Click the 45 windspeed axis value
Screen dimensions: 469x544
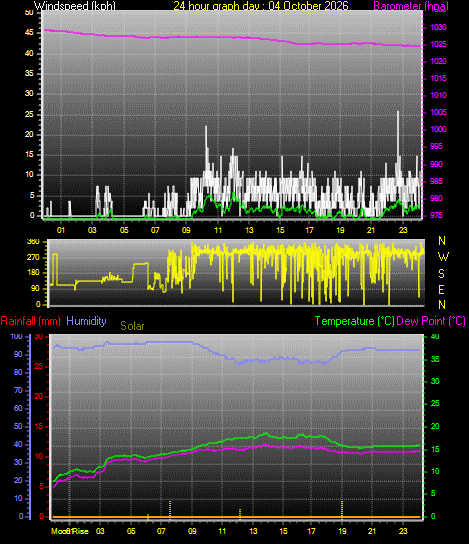[29, 33]
